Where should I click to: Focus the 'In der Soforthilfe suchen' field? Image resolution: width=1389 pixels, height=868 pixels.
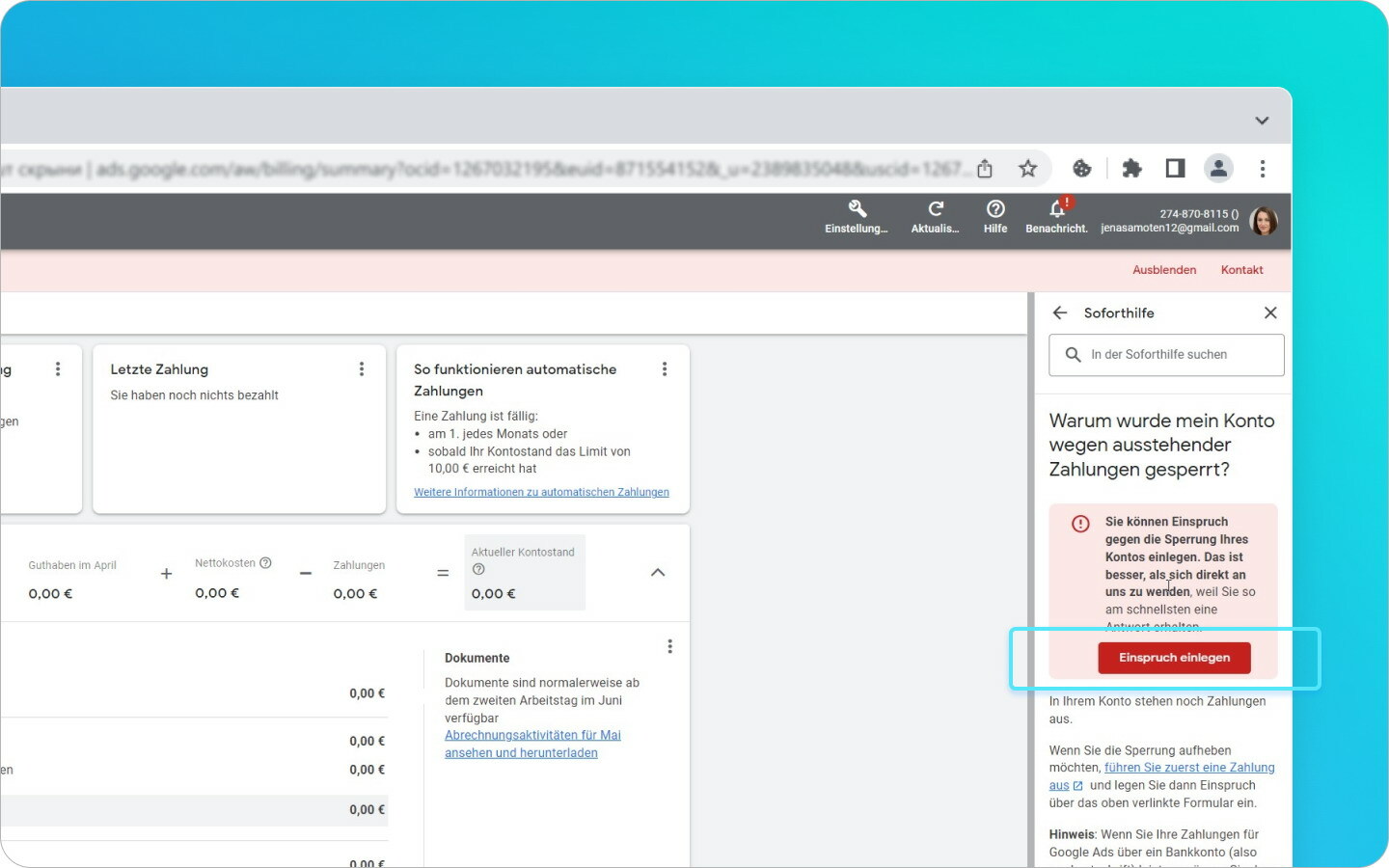click(1166, 355)
